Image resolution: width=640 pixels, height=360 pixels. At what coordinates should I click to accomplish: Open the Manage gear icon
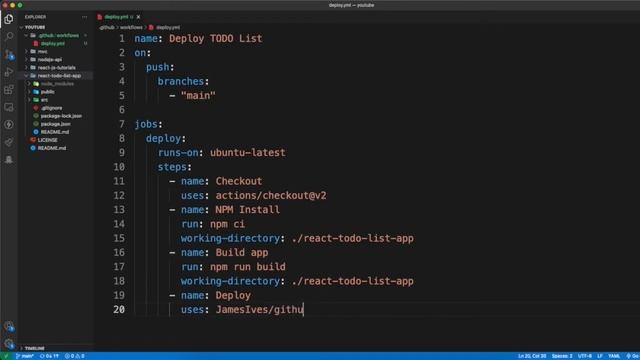click(9, 343)
